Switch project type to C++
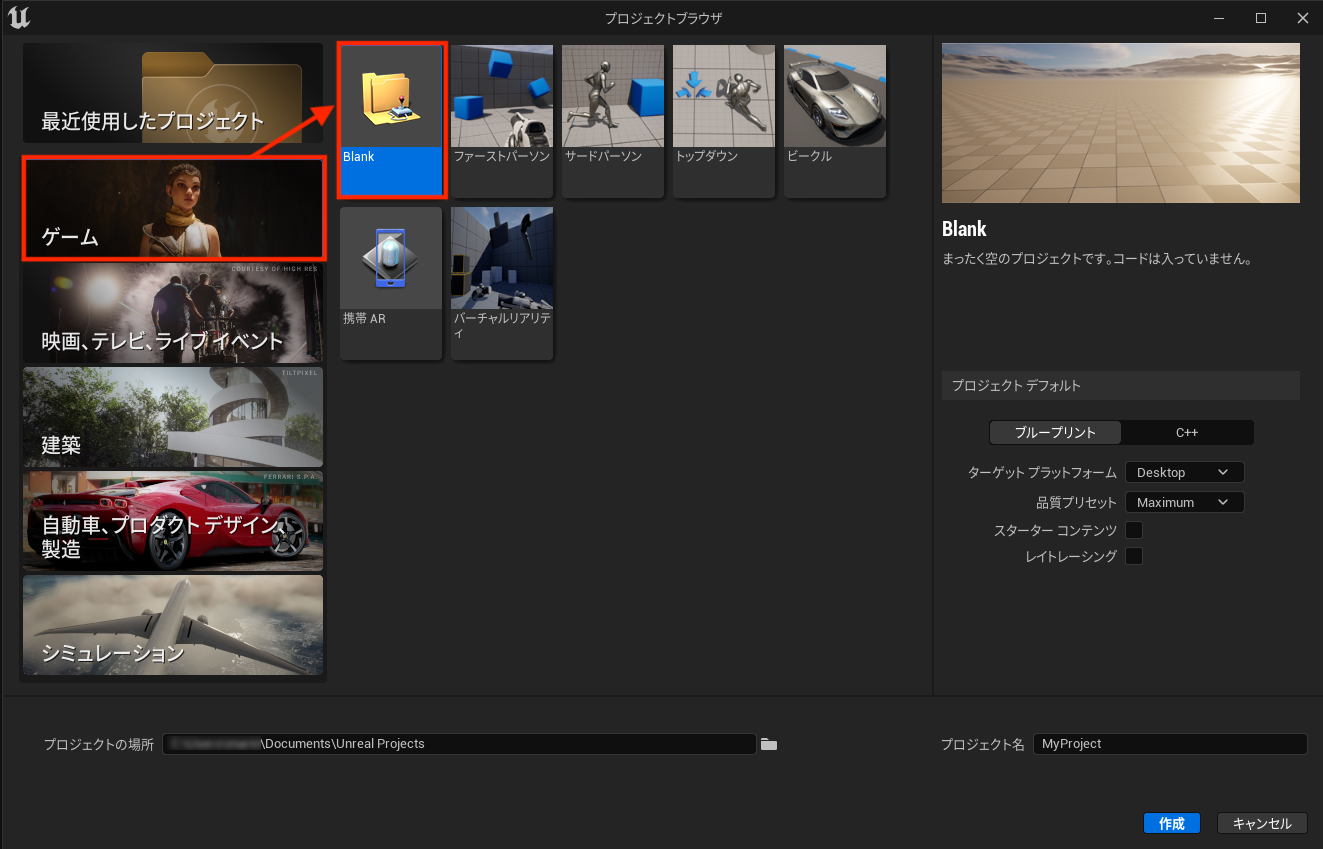 click(x=1187, y=432)
